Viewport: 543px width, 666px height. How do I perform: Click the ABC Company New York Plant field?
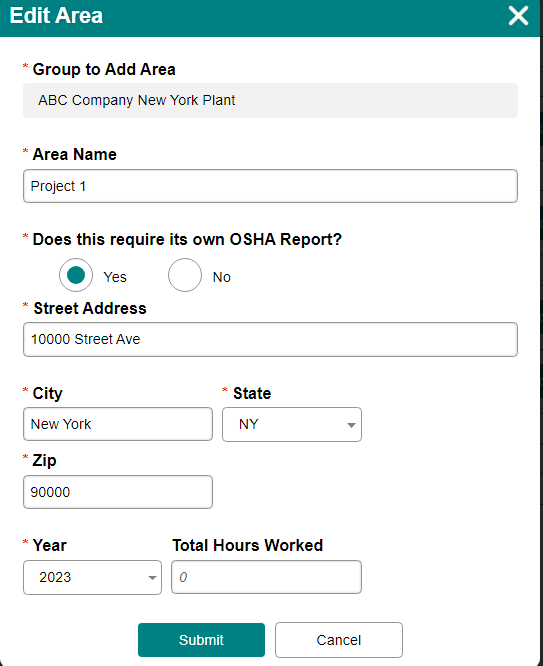pos(270,100)
